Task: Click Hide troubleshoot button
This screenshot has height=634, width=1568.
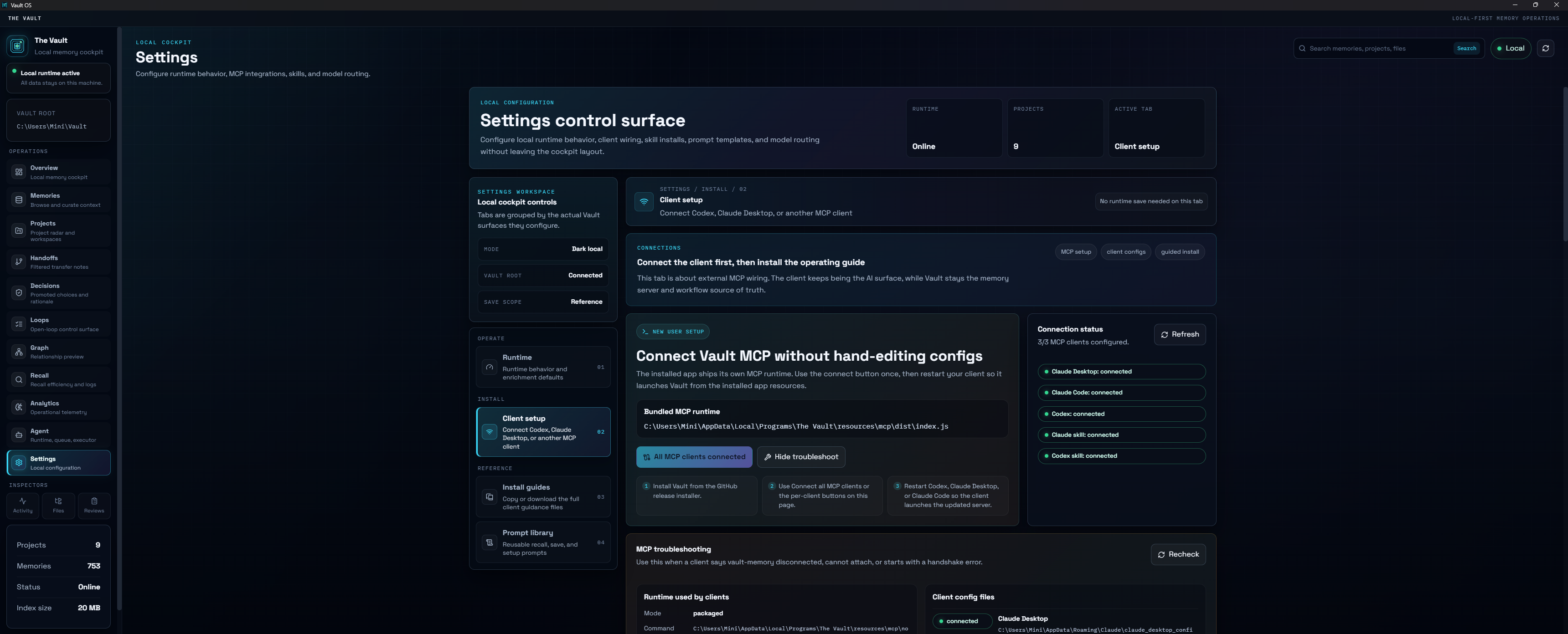Action: click(x=801, y=457)
